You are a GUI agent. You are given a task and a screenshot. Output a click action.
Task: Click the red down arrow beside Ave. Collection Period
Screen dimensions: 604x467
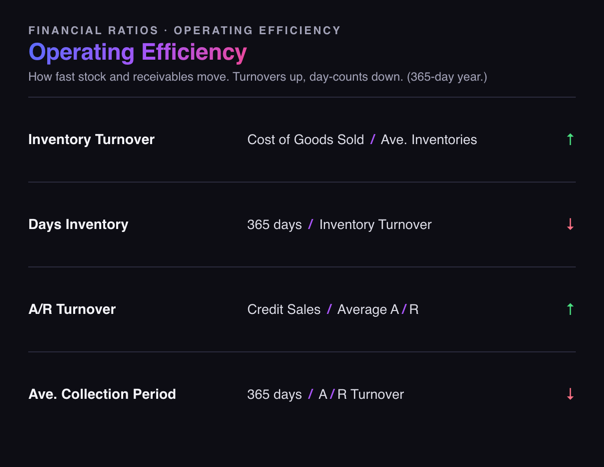(x=570, y=394)
